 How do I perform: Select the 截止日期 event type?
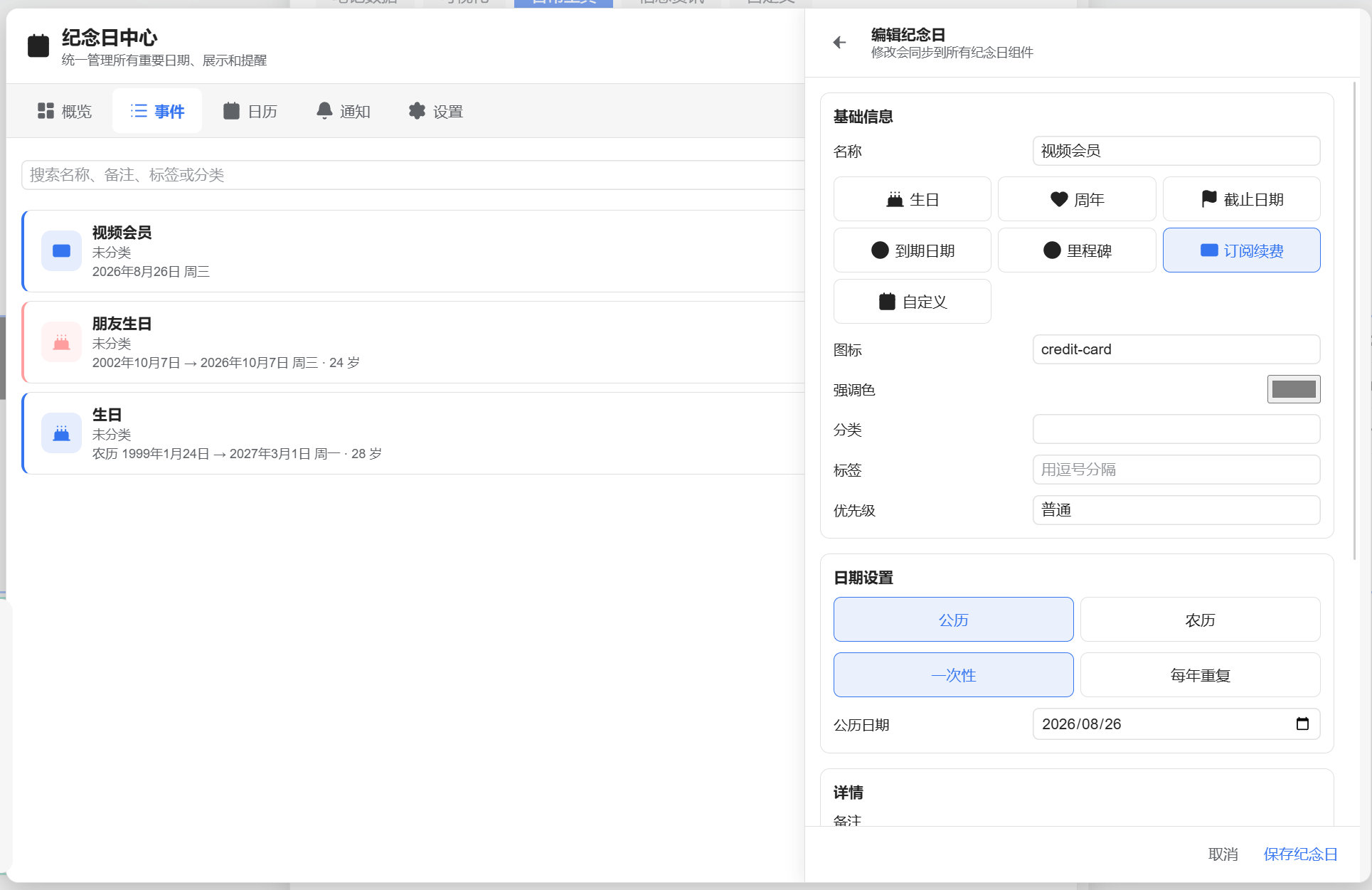1242,199
